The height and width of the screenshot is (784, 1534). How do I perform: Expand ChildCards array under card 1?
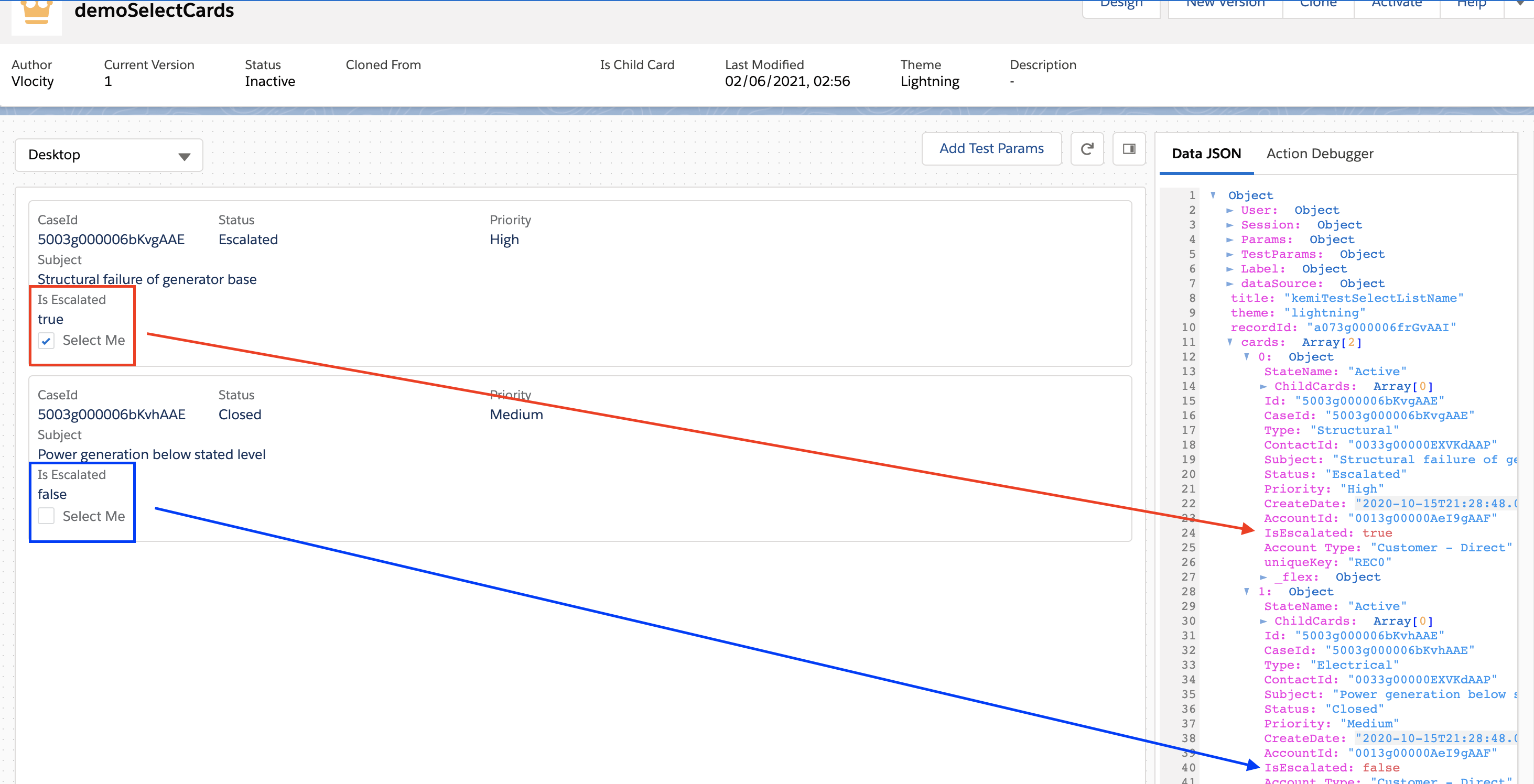1263,621
